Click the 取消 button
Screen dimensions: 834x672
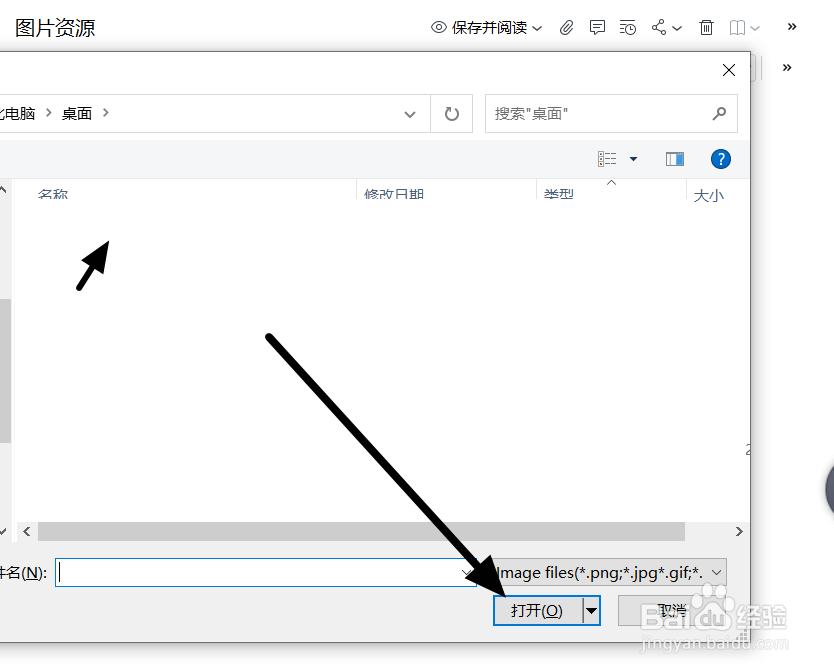pos(671,610)
